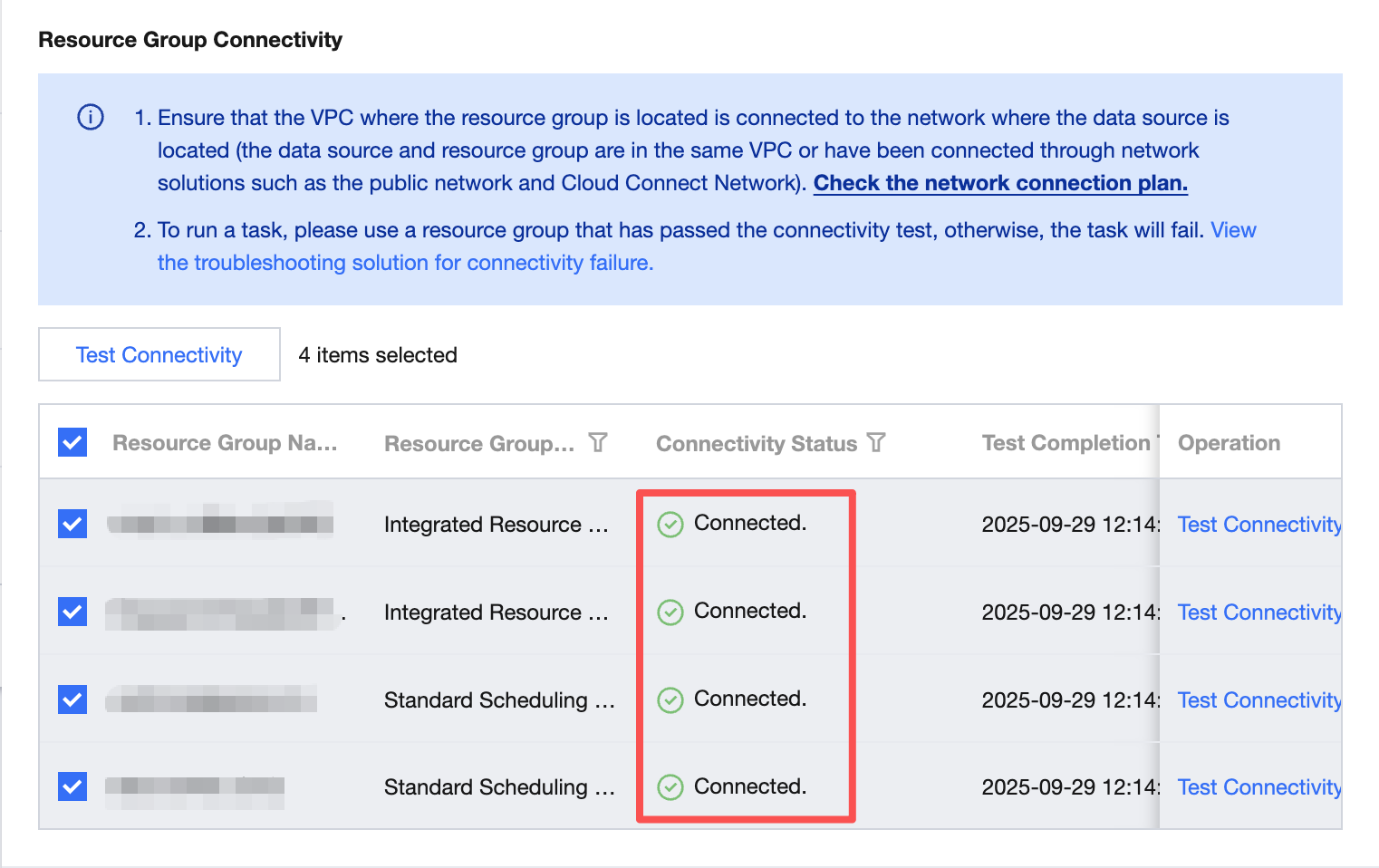Click Test Connectivity for the second row
Screen dimensions: 1379x868
[1258, 612]
